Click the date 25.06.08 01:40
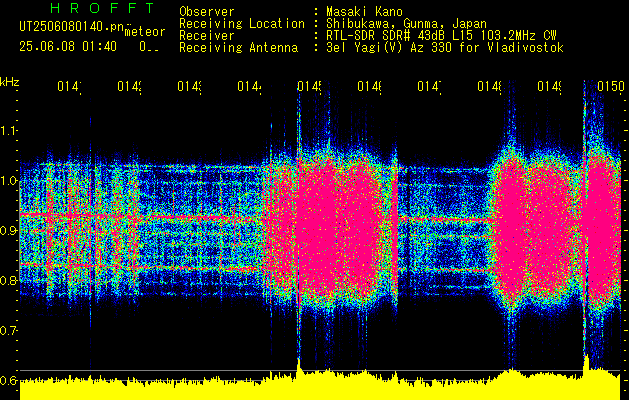This screenshot has height=400, width=629. pos(68,47)
